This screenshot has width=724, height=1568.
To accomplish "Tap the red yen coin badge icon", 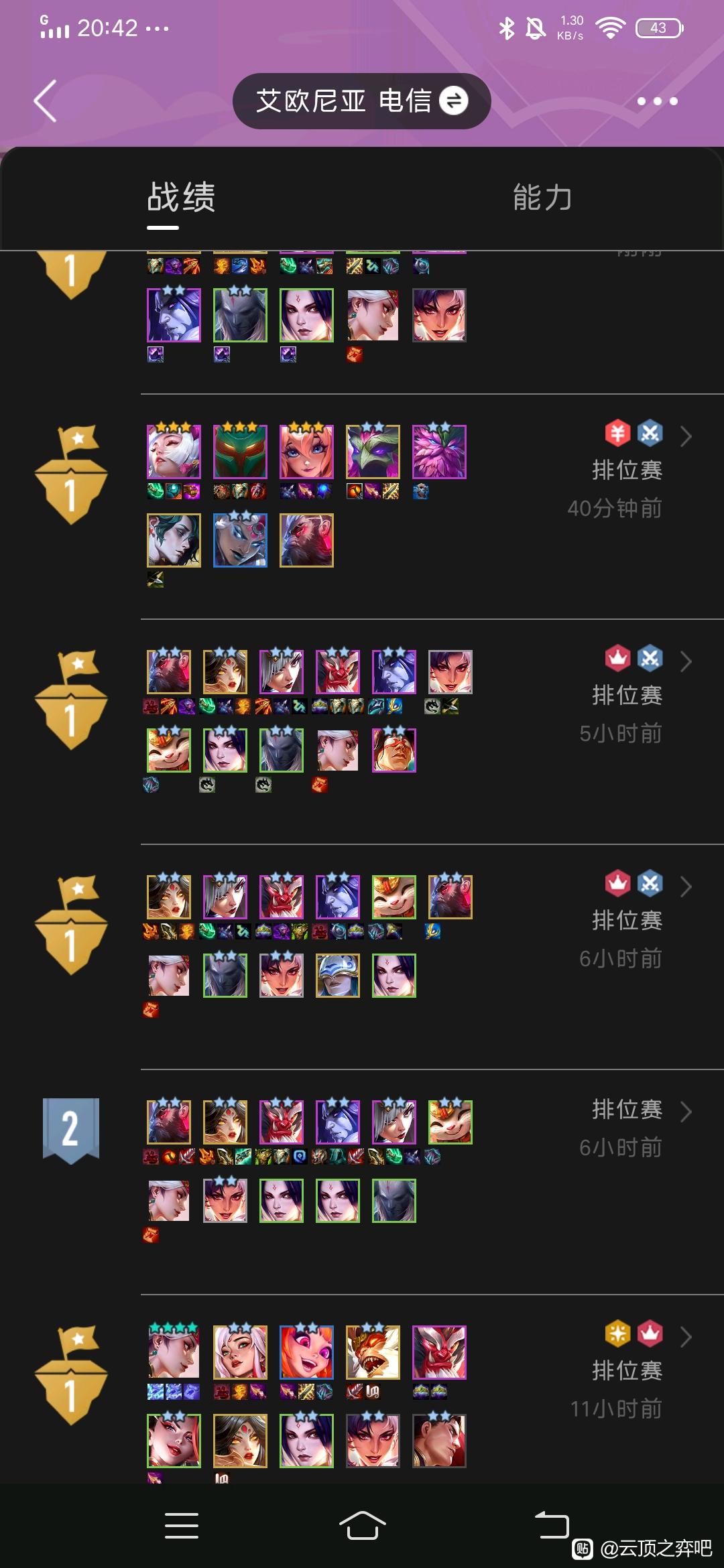I will point(617,434).
